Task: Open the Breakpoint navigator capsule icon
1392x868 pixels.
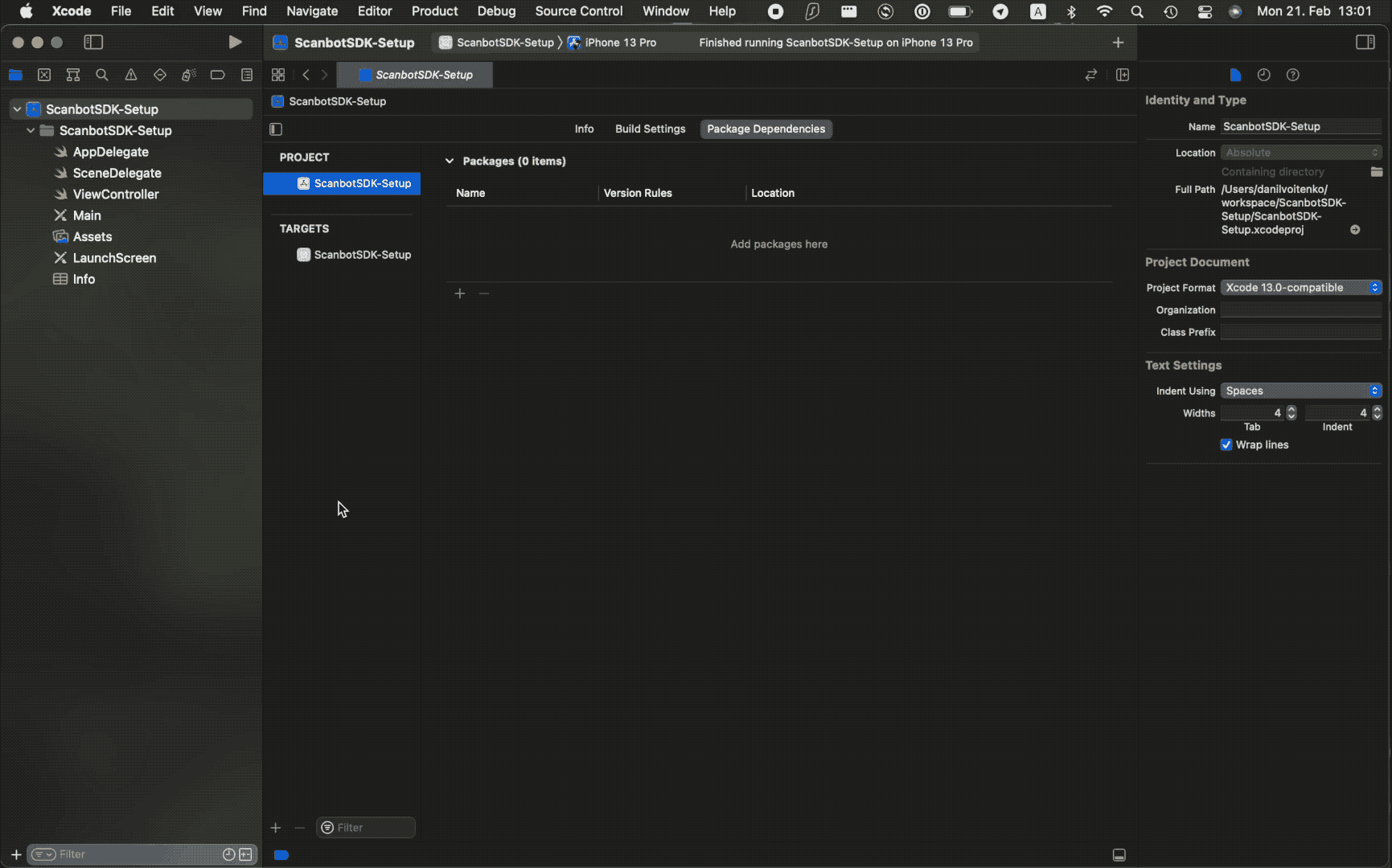Action: [x=218, y=75]
